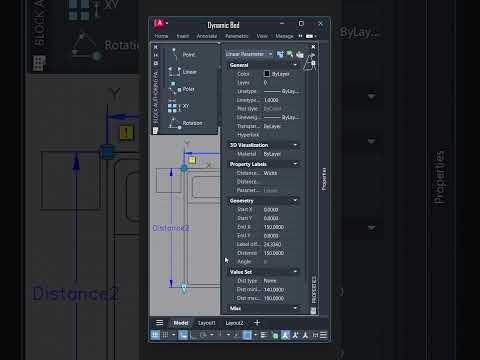480x360 pixels.
Task: Collapse the General section
Action: [295, 65]
